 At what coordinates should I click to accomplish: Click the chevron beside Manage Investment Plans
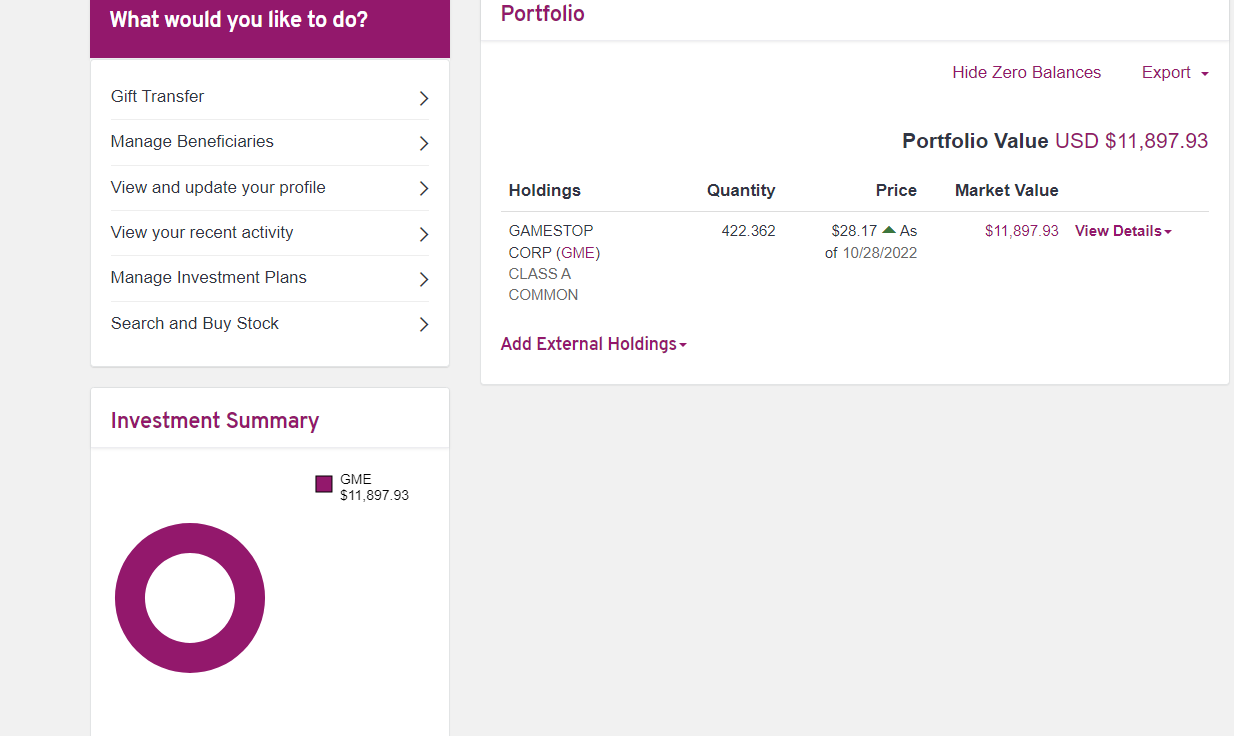tap(424, 279)
